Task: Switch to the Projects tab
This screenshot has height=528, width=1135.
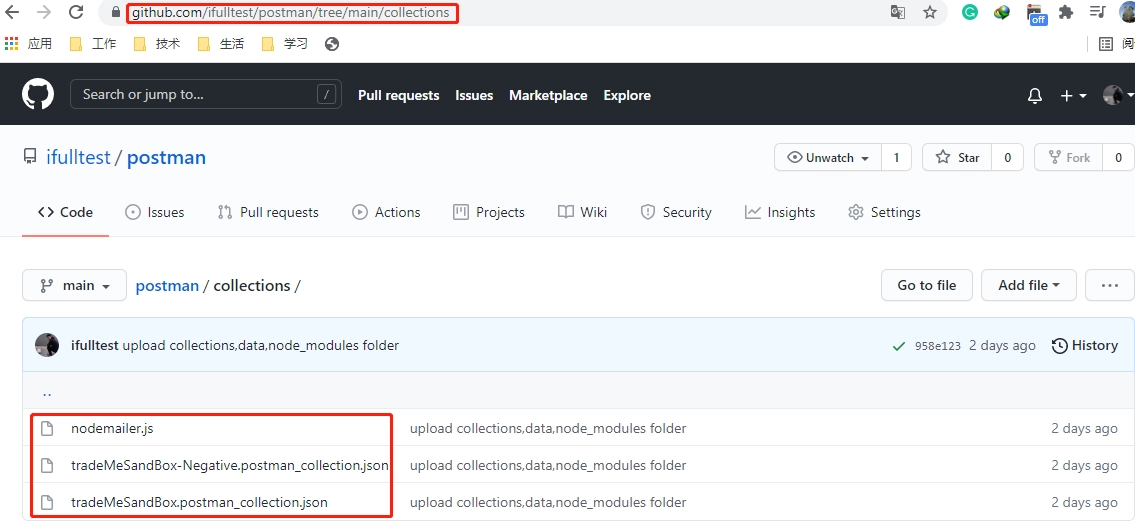Action: (489, 212)
